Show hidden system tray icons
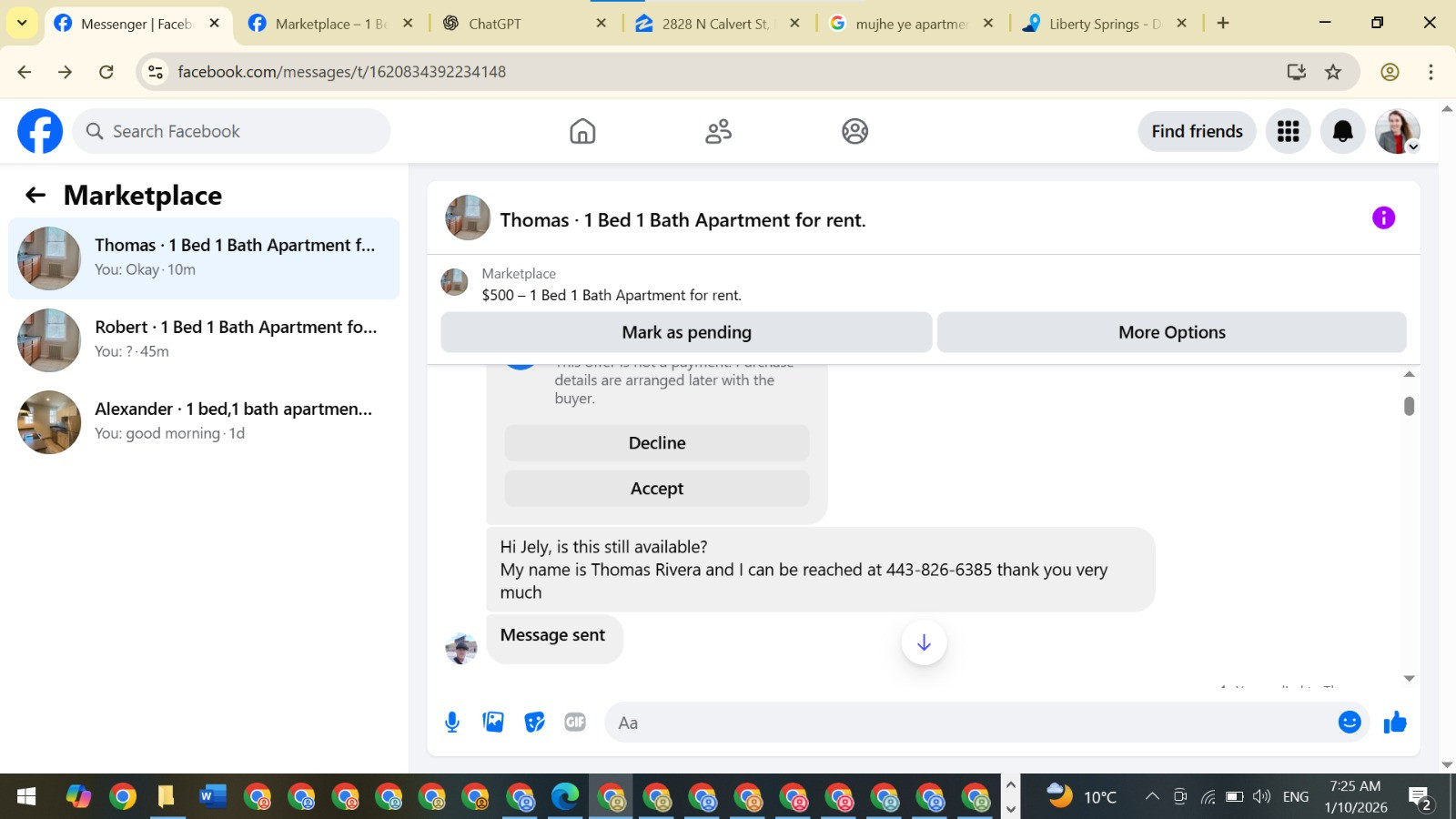 tap(1152, 797)
